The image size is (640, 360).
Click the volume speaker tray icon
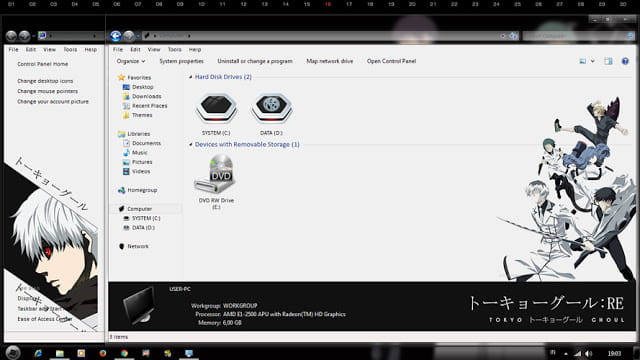(588, 353)
